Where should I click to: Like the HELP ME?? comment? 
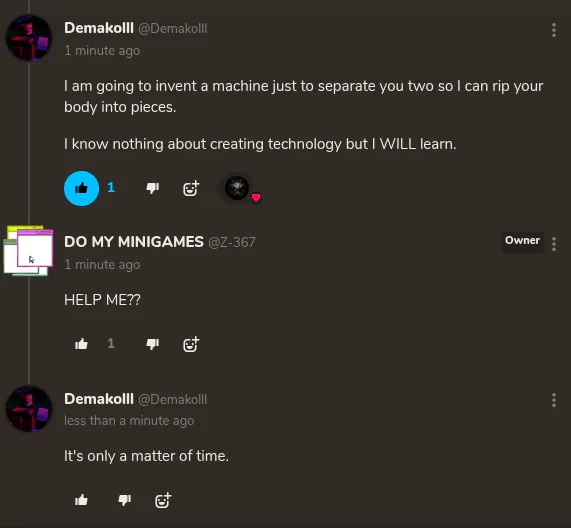point(81,344)
